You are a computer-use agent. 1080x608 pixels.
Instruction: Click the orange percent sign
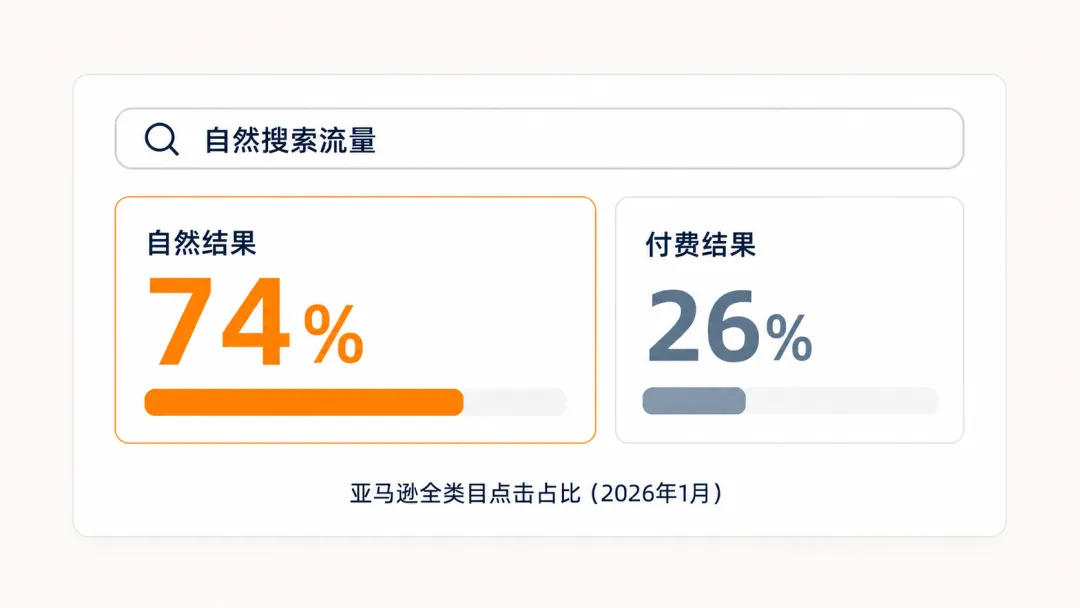coord(333,333)
